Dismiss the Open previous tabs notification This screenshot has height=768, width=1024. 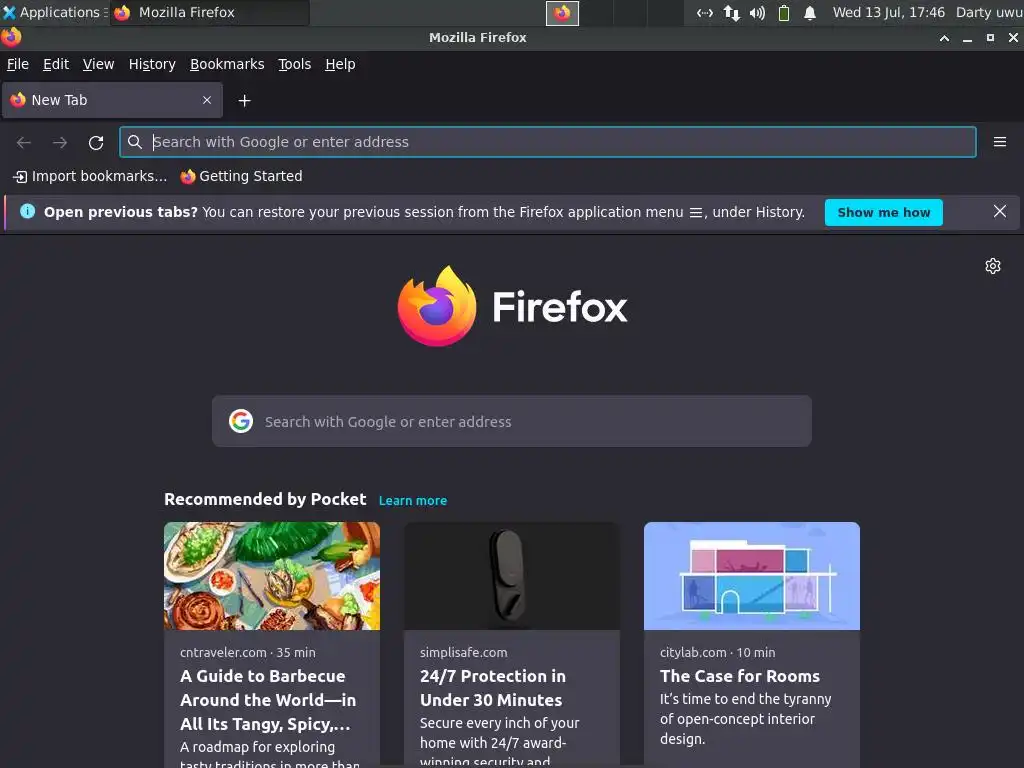pos(999,212)
